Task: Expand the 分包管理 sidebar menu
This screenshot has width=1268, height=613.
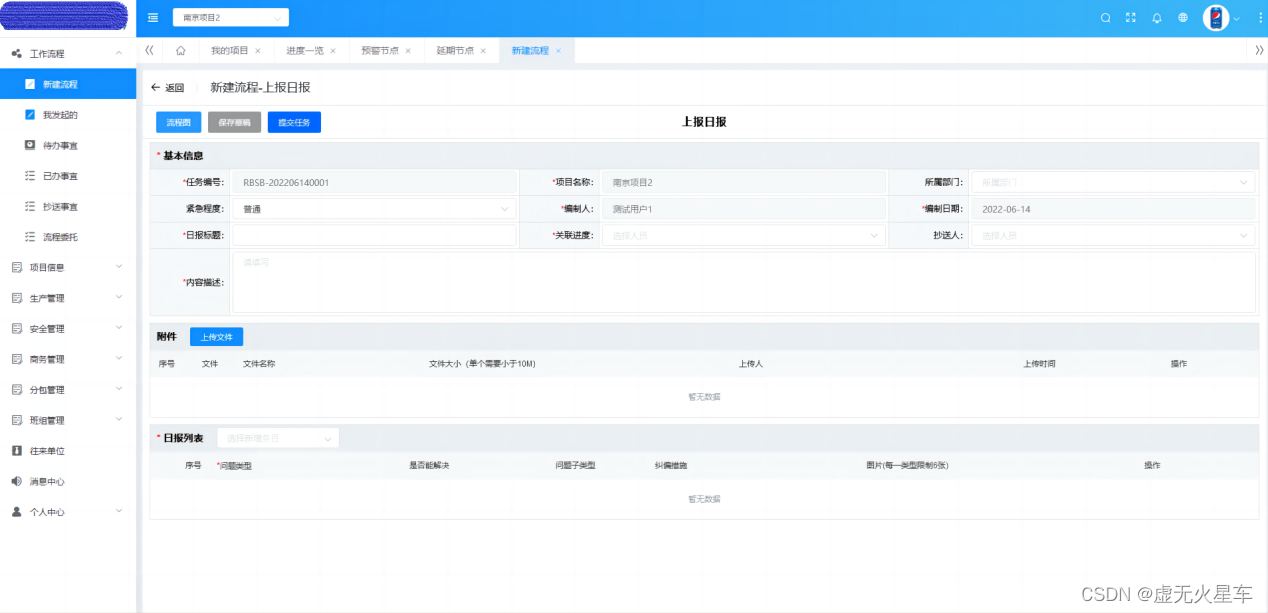Action: point(68,389)
